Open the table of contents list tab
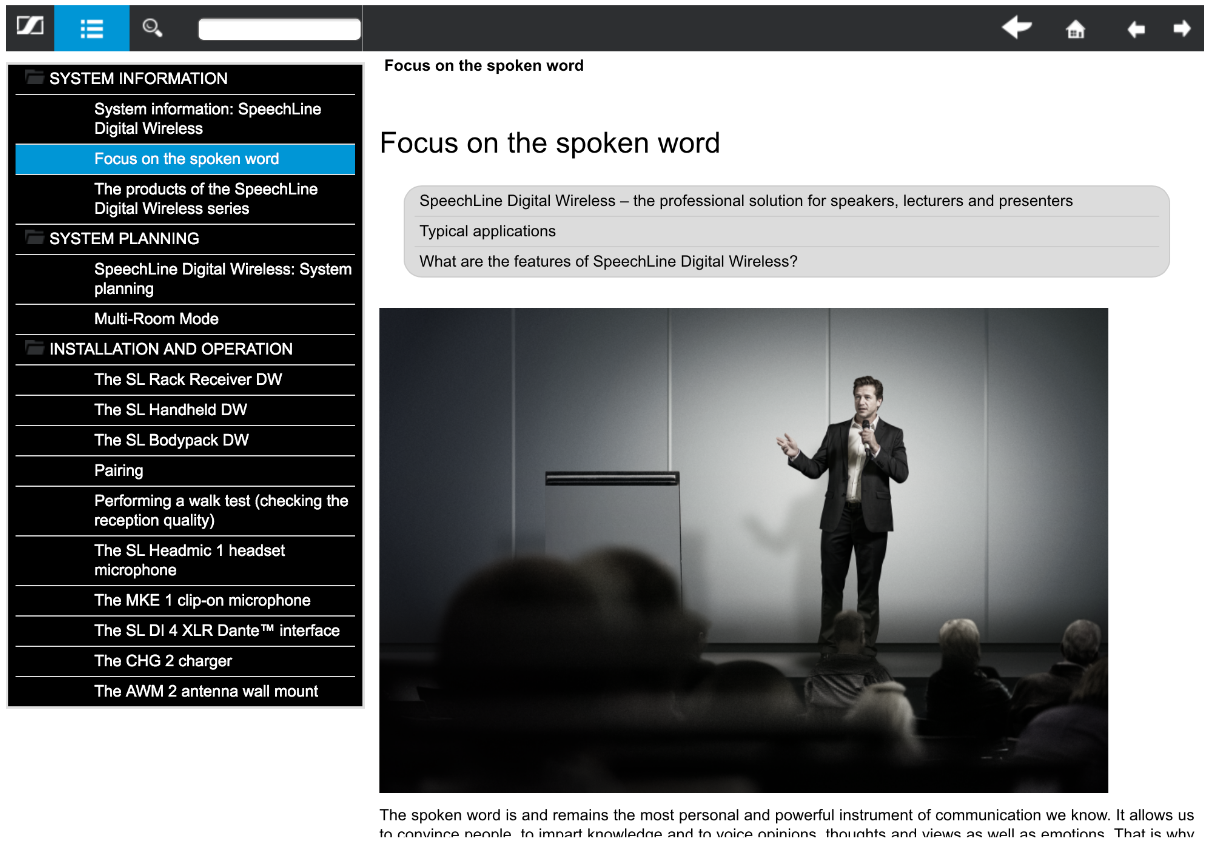This screenshot has width=1211, height=842. click(92, 28)
